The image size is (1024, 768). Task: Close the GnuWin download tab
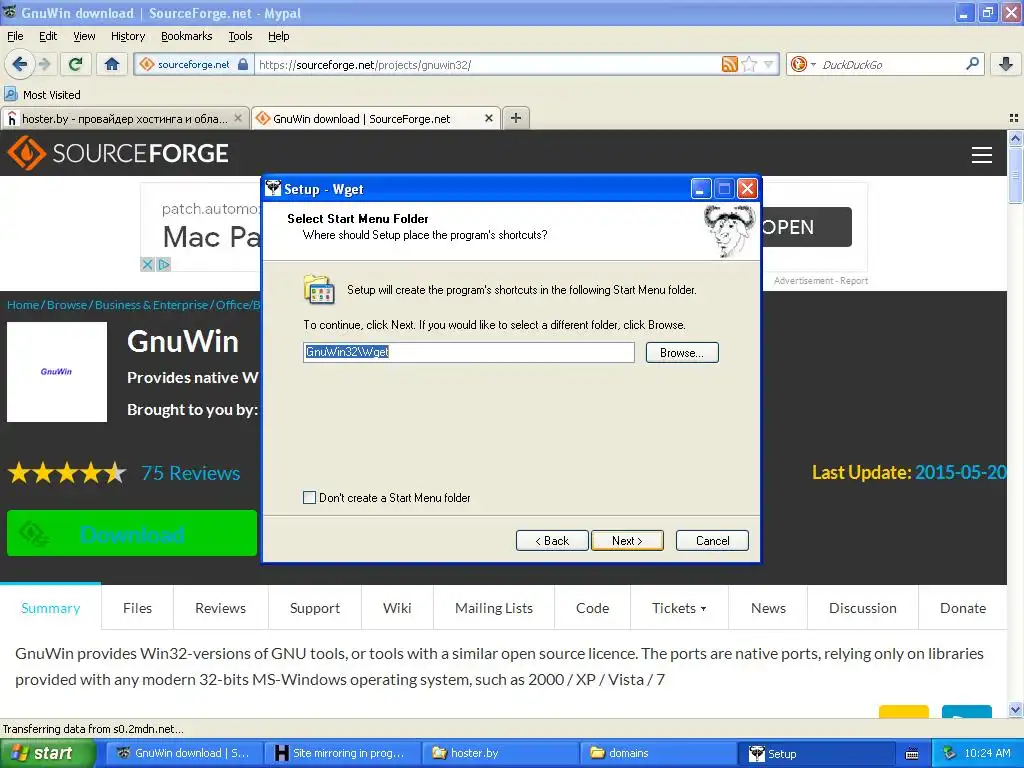488,118
